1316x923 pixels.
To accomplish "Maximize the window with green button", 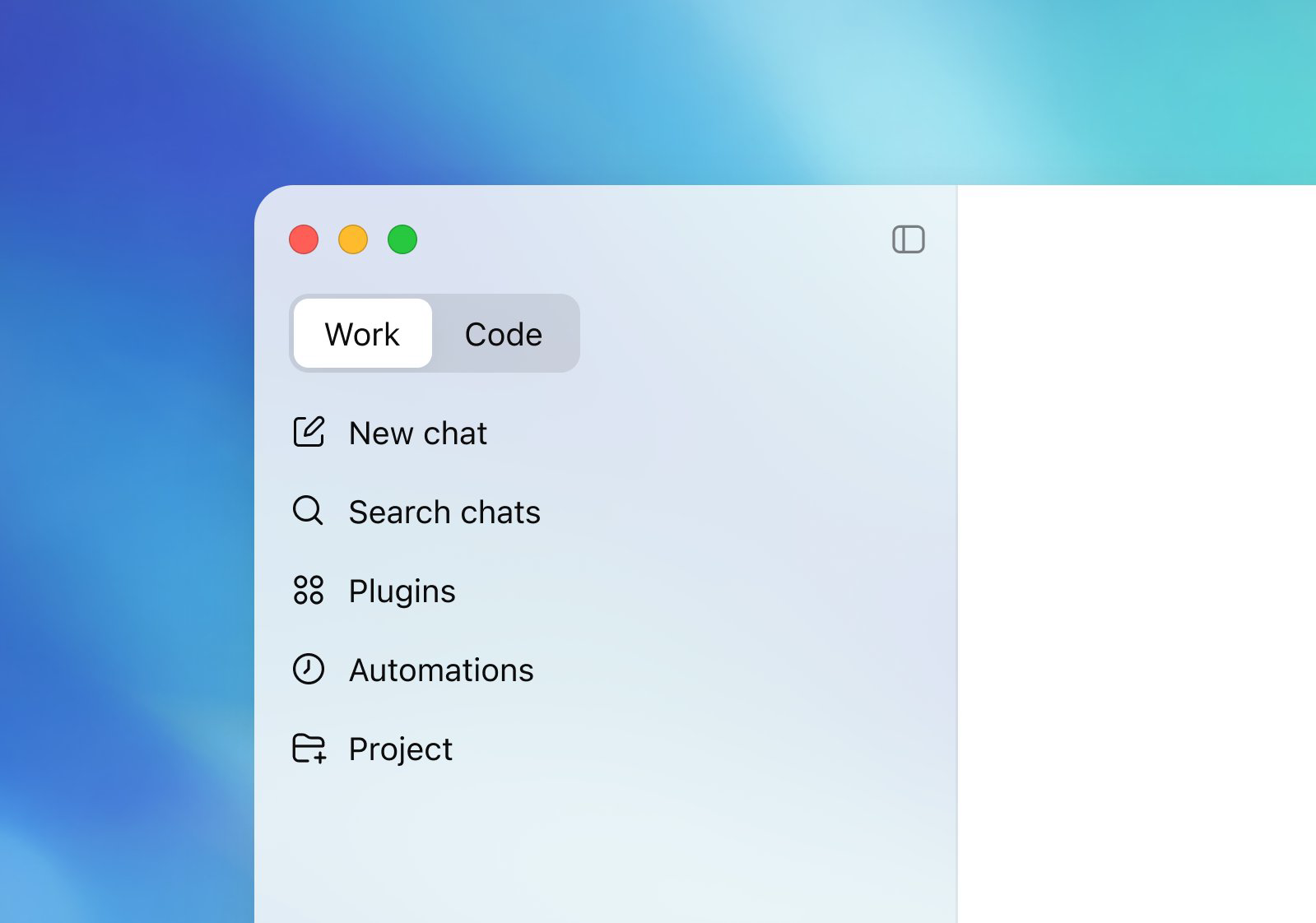I will [402, 239].
